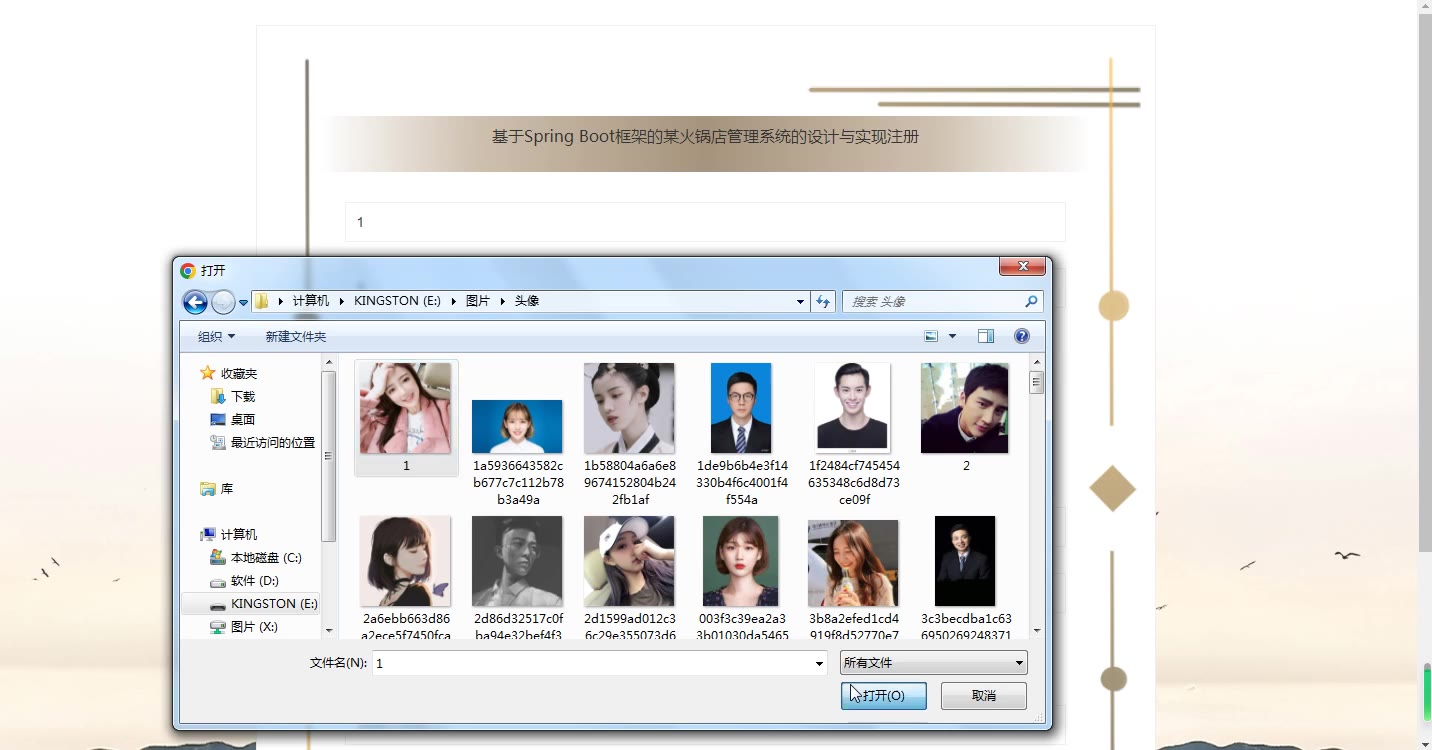Click the help question mark icon

[1022, 336]
